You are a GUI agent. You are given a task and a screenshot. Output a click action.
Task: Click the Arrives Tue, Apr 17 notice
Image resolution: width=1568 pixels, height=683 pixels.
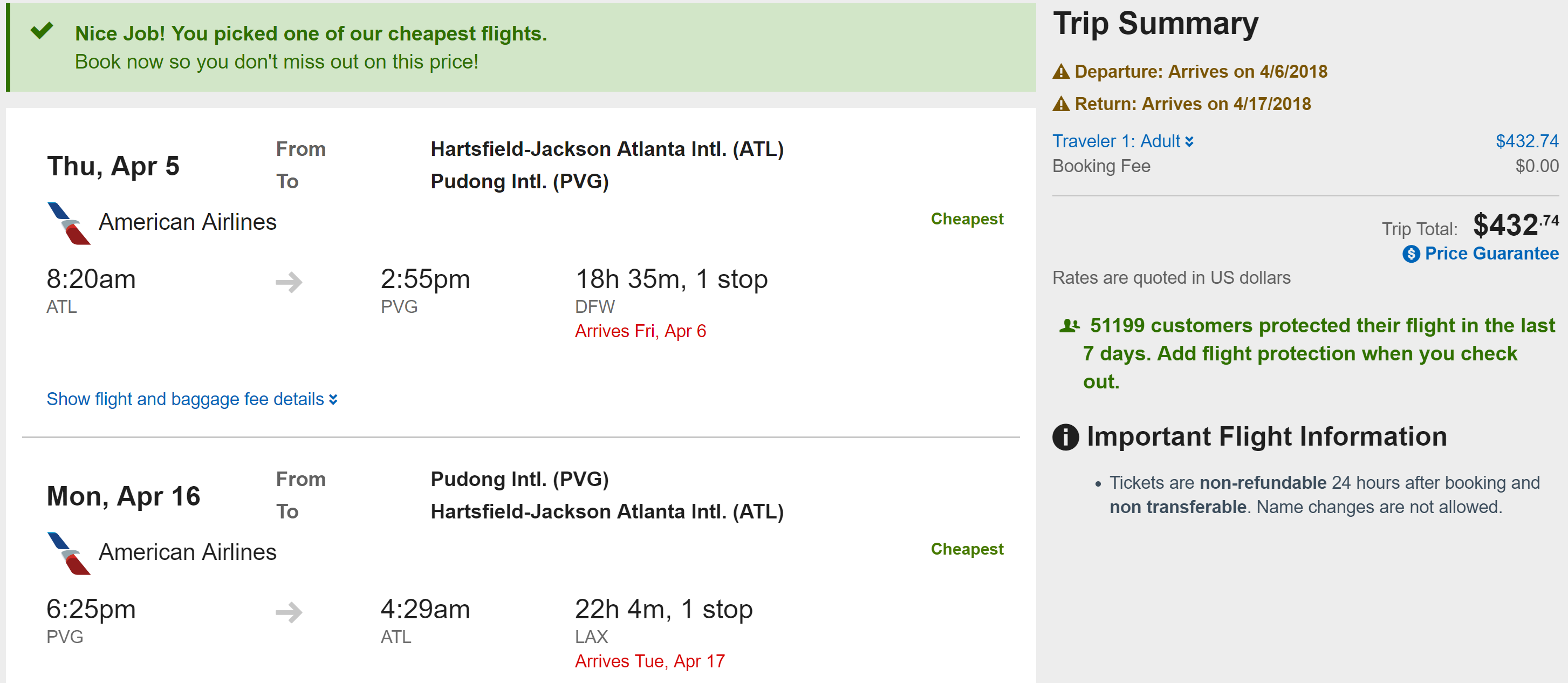tap(649, 661)
